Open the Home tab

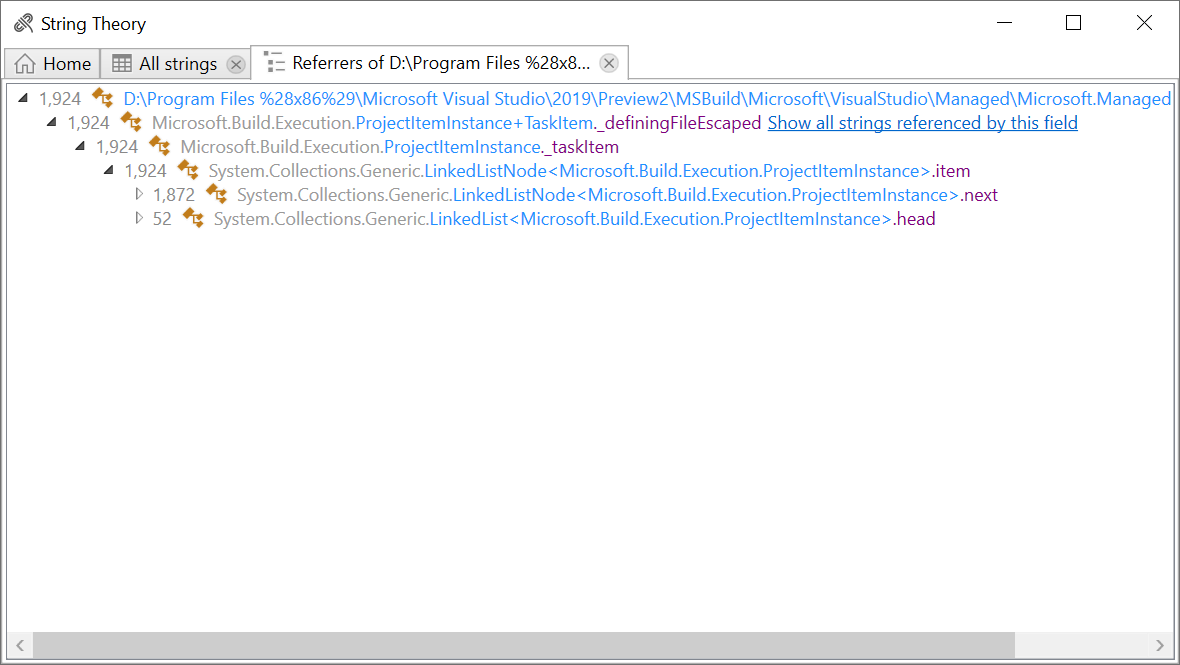[53, 64]
